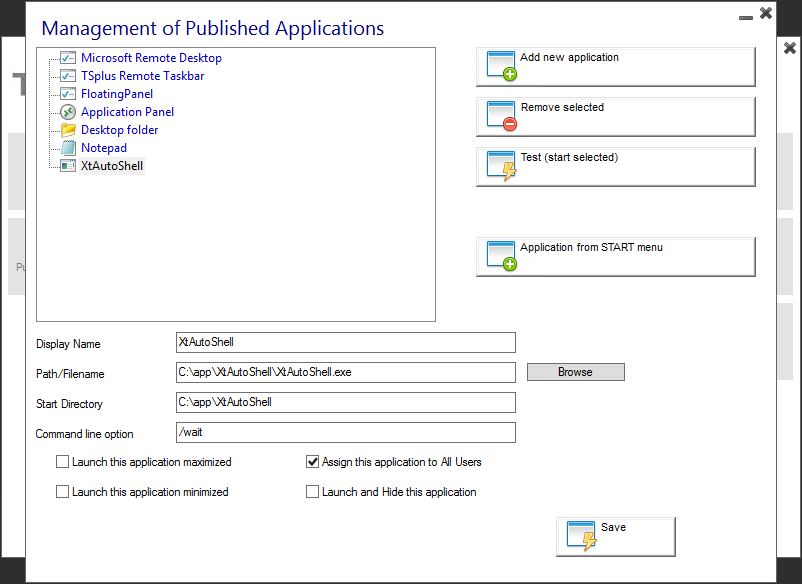Click the Microsoft Remote Desktop list icon
Viewport: 802px width, 584px height.
68,58
